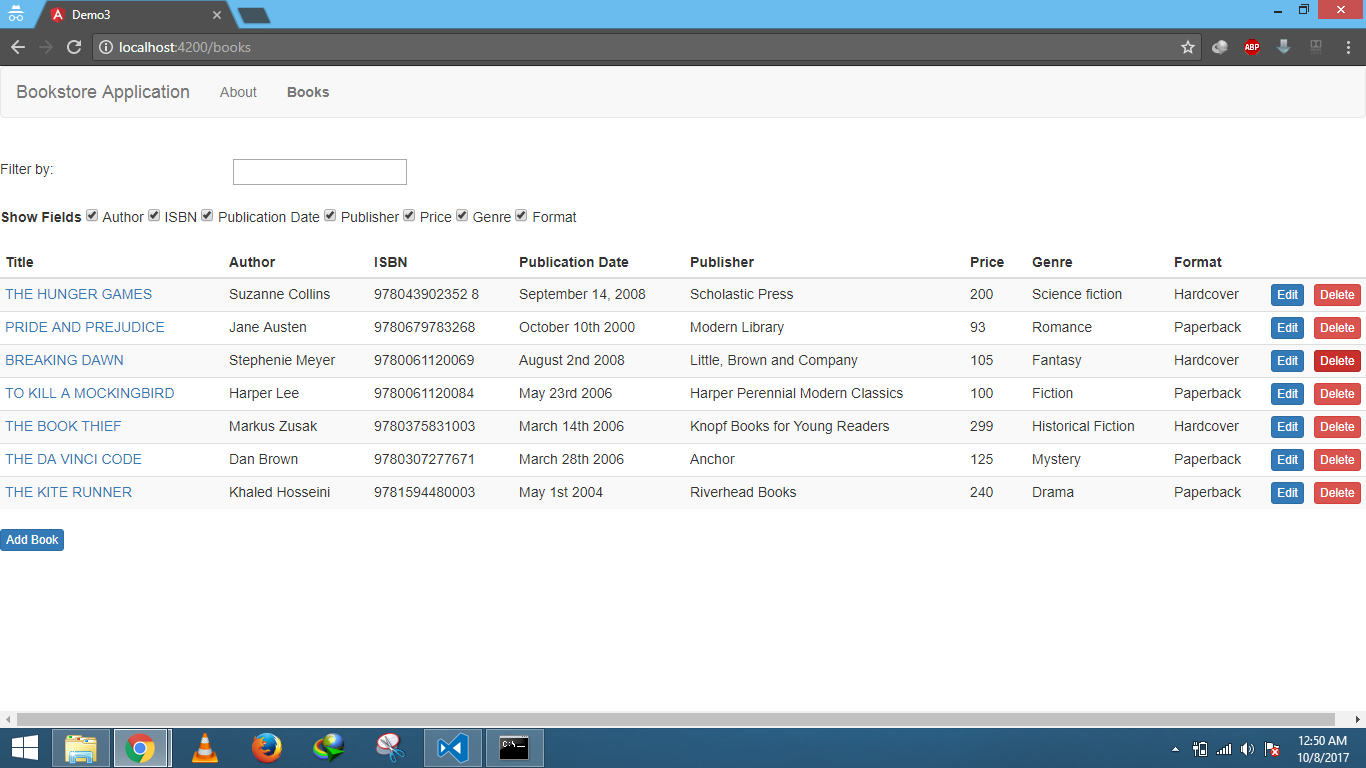This screenshot has width=1366, height=768.
Task: Click the download extension icon in toolbar
Action: pyautogui.click(x=1284, y=47)
